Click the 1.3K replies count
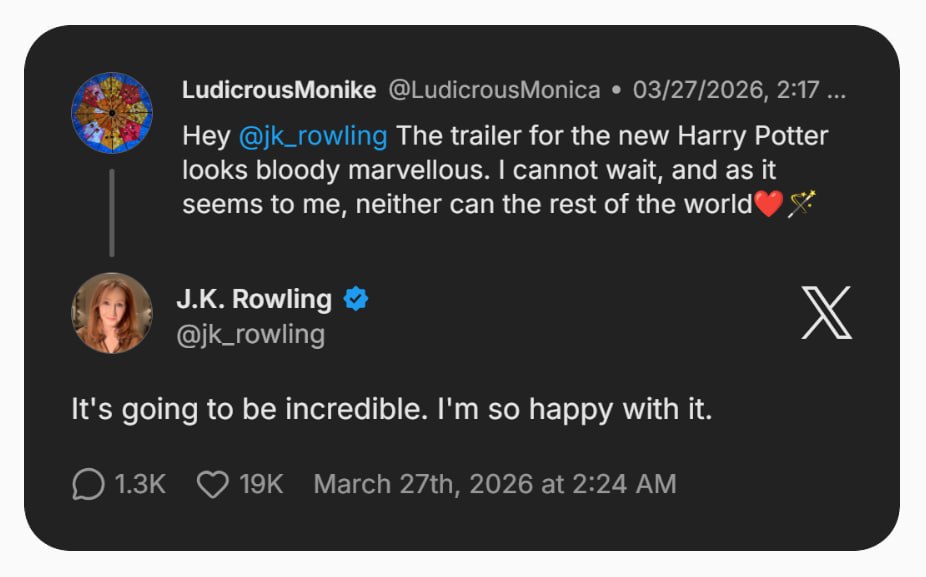Screen dimensions: 926x577 pyautogui.click(x=140, y=484)
